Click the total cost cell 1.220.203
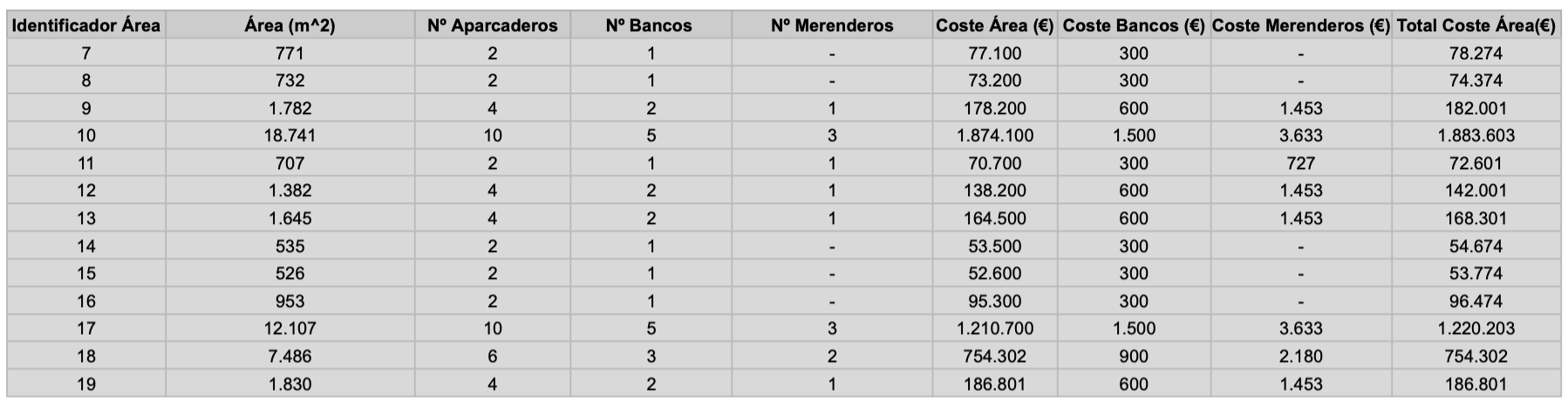The width and height of the screenshot is (1568, 403). pyautogui.click(x=1476, y=328)
